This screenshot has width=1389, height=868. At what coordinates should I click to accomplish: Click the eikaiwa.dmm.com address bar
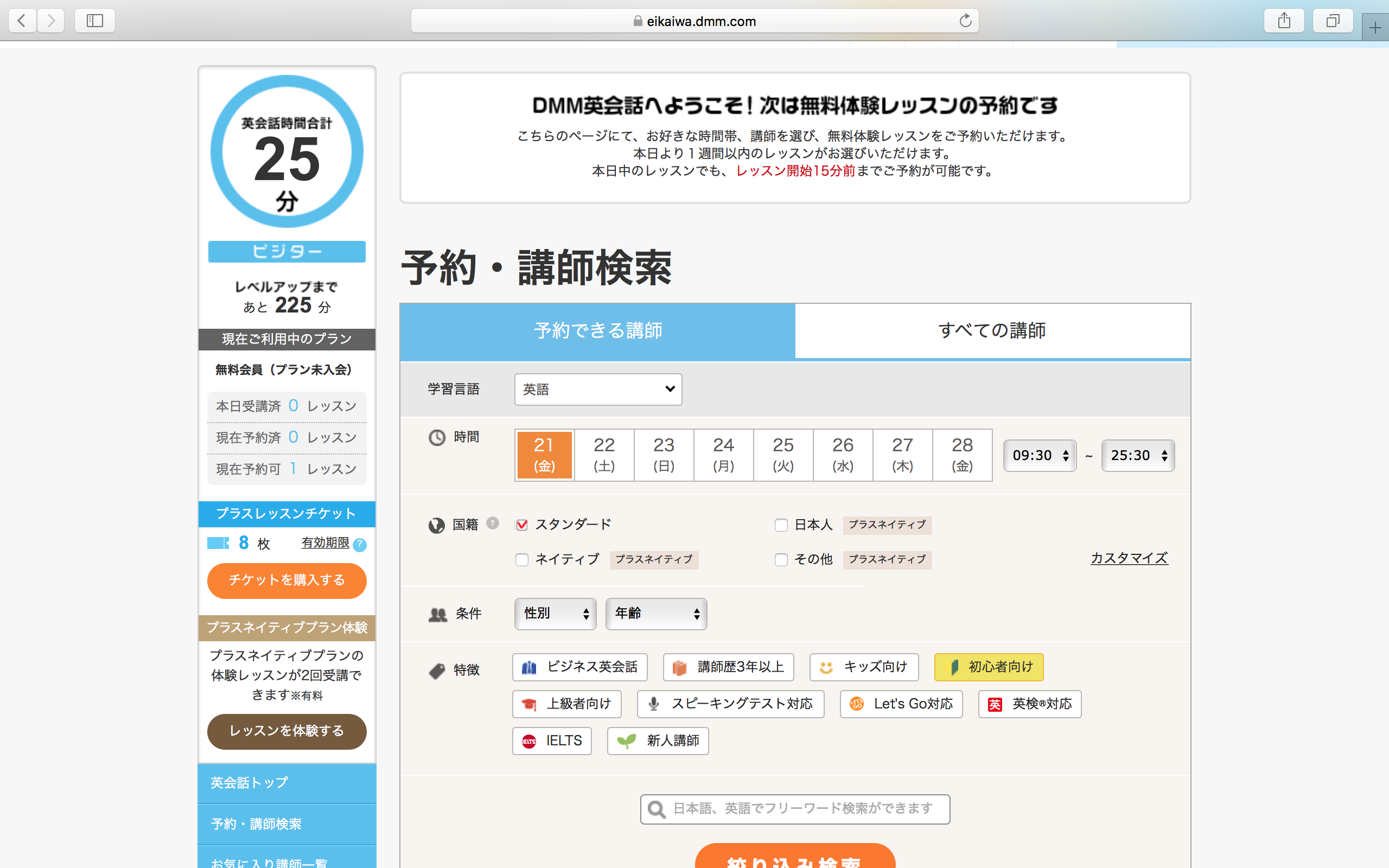tap(694, 21)
